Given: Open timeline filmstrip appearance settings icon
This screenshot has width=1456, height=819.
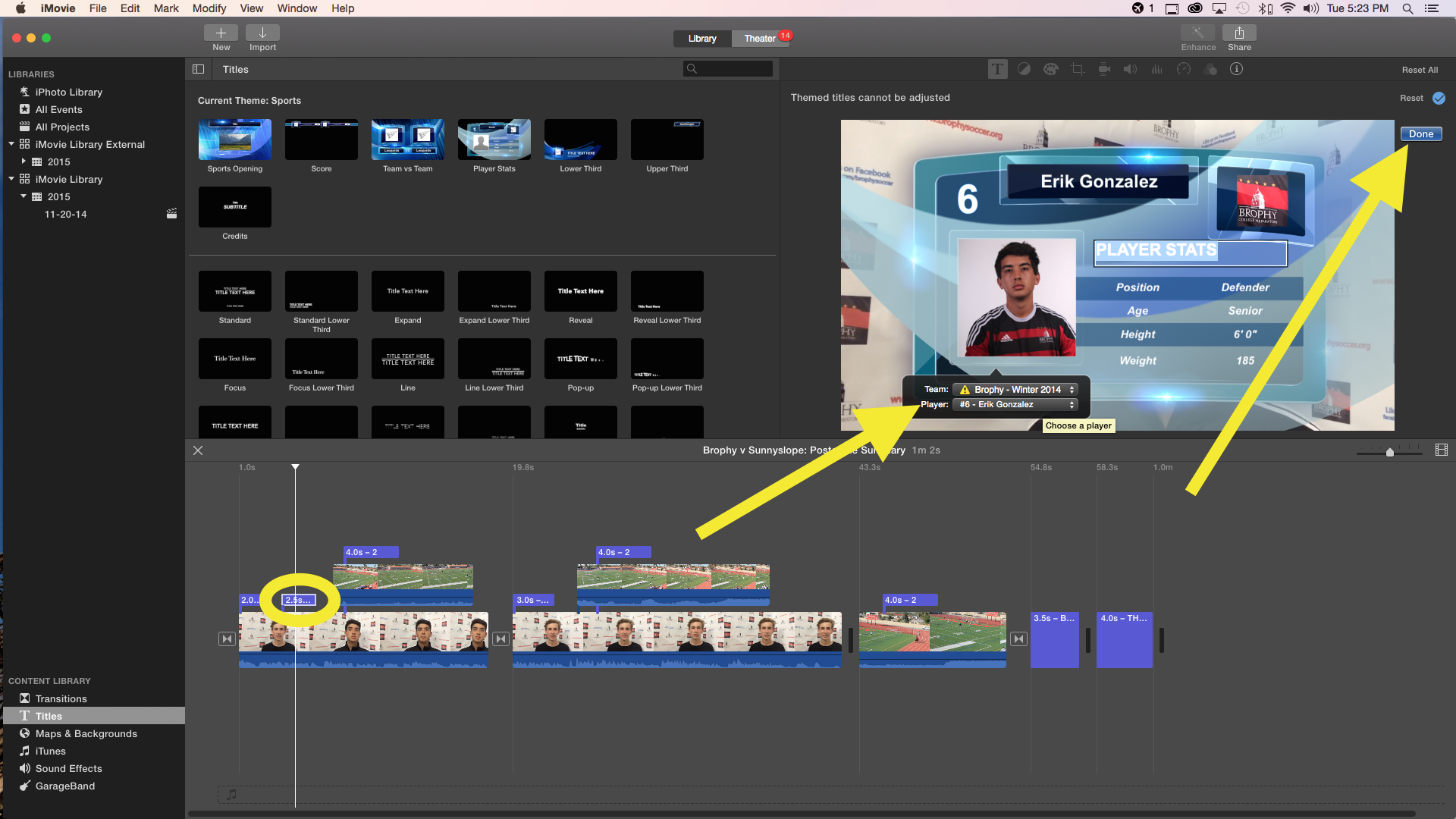Looking at the screenshot, I should (x=1442, y=450).
